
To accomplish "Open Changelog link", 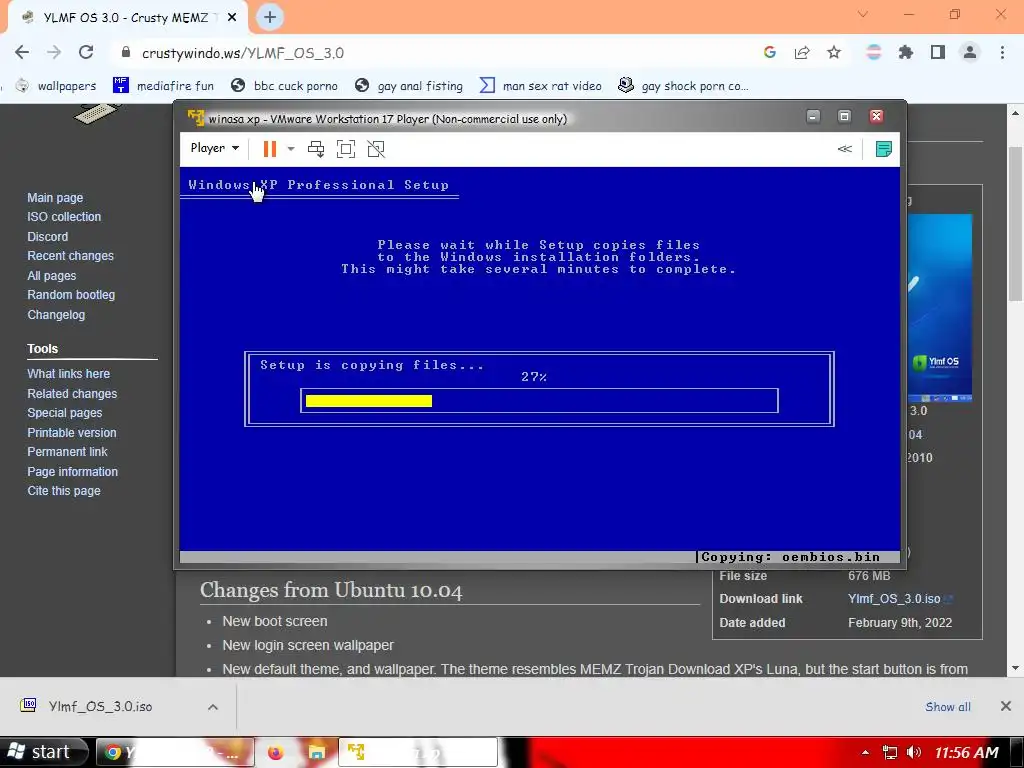I will point(56,315).
